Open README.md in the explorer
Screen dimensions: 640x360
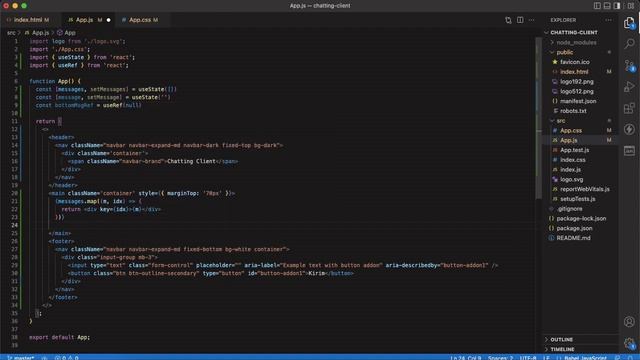click(x=573, y=238)
